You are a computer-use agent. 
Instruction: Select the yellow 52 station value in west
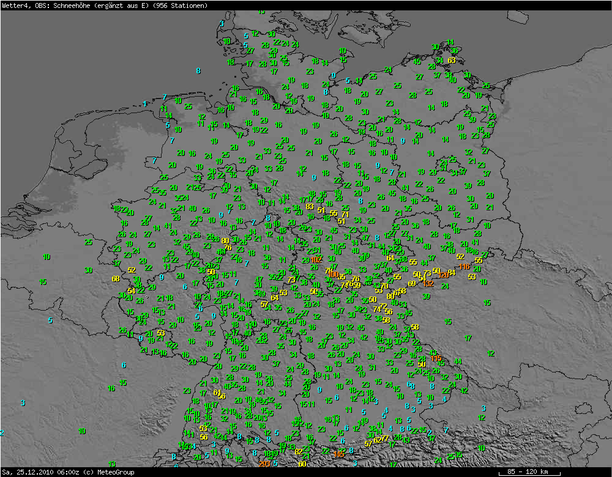pyautogui.click(x=131, y=270)
